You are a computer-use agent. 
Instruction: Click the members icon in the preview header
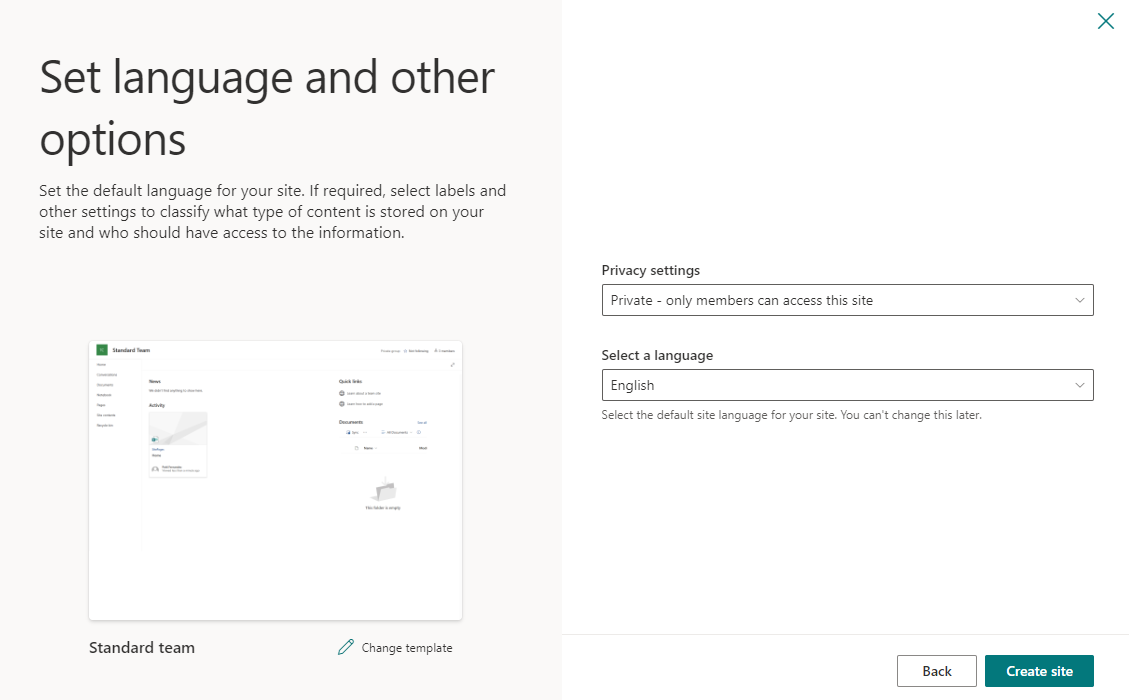tap(436, 352)
